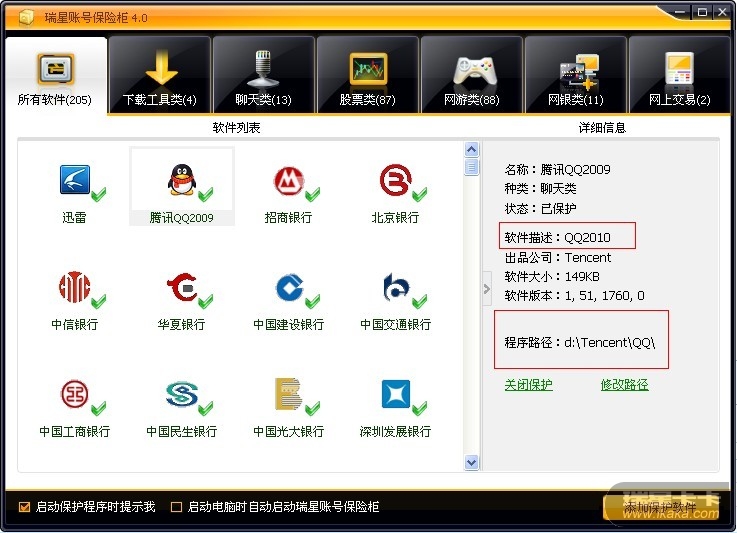Switch to the 下载工具类(4) tab
Screen dimensions: 737x533
(160, 75)
